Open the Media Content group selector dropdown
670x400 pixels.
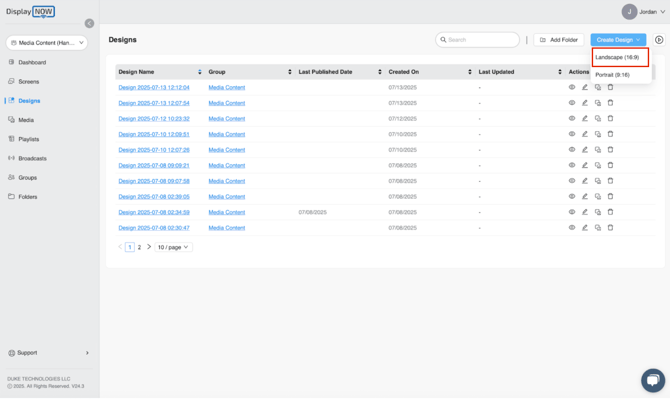[x=47, y=43]
